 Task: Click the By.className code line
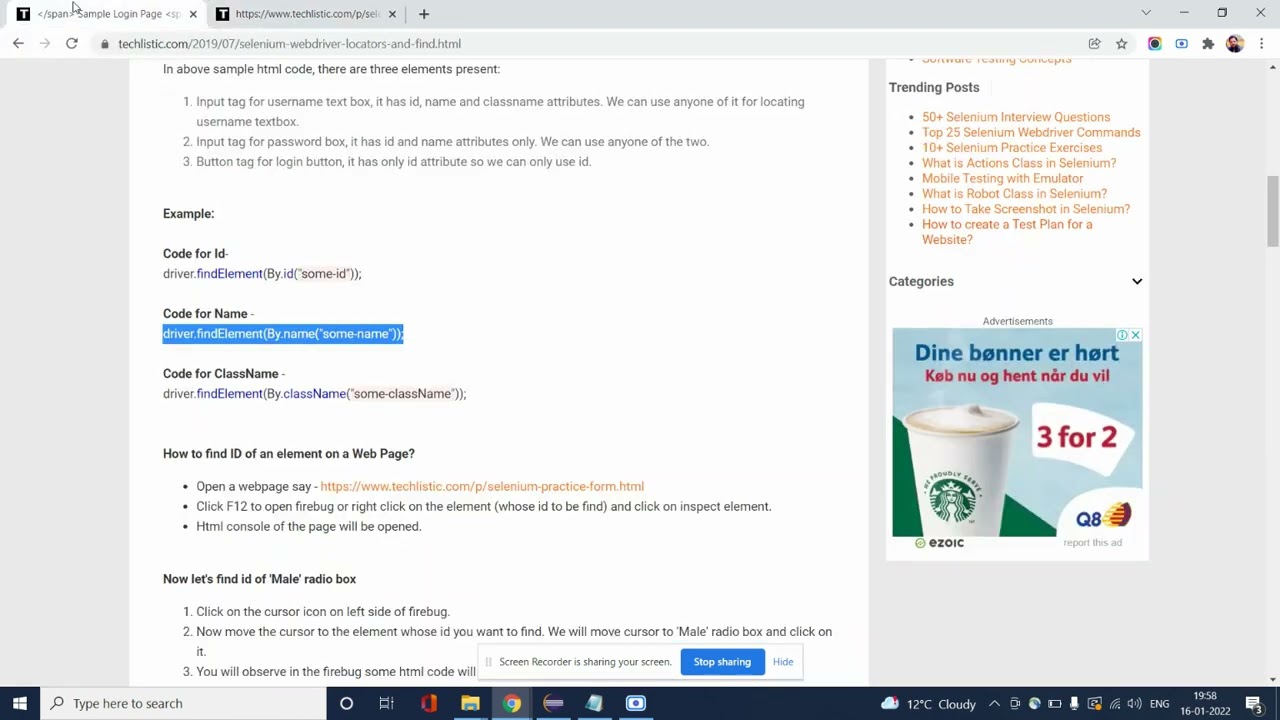click(314, 394)
